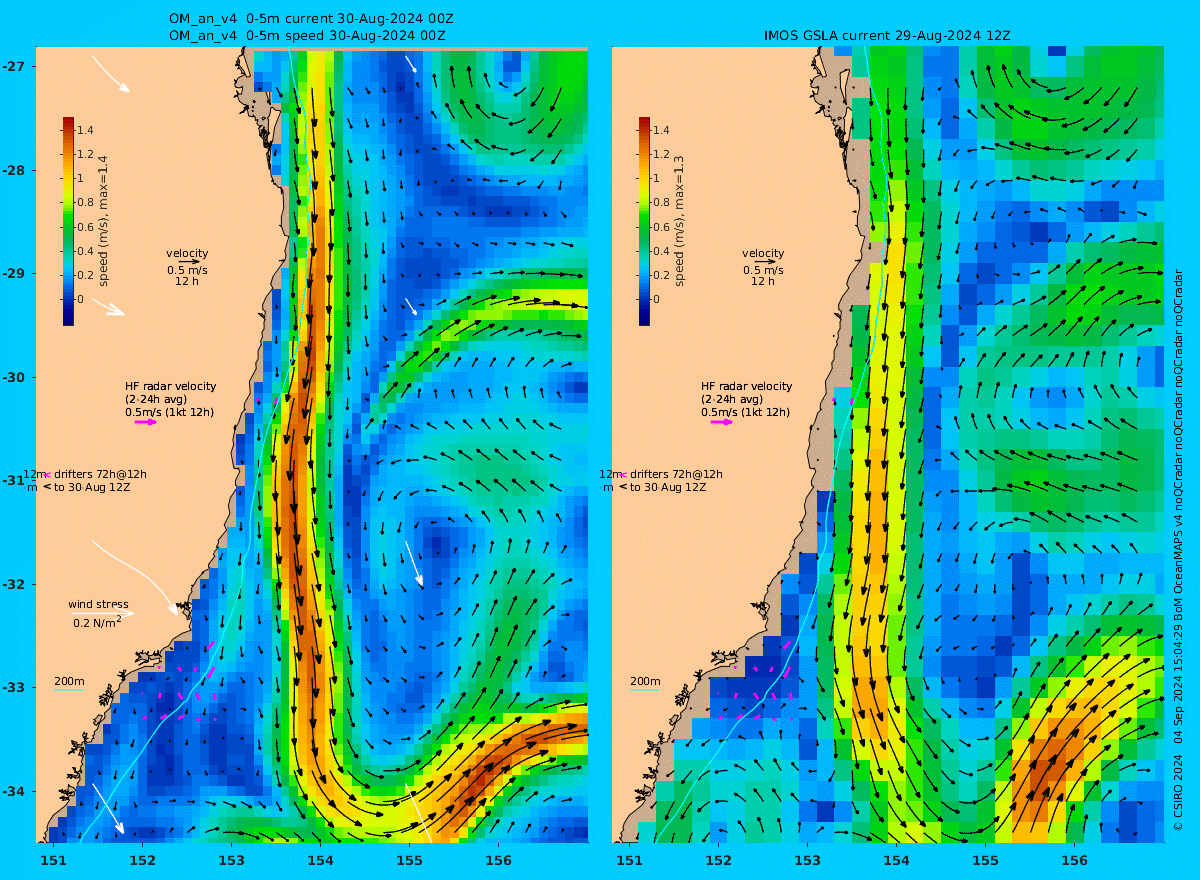Click the left map speed color bar
Image resolution: width=1200 pixels, height=880 pixels.
pyautogui.click(x=68, y=221)
